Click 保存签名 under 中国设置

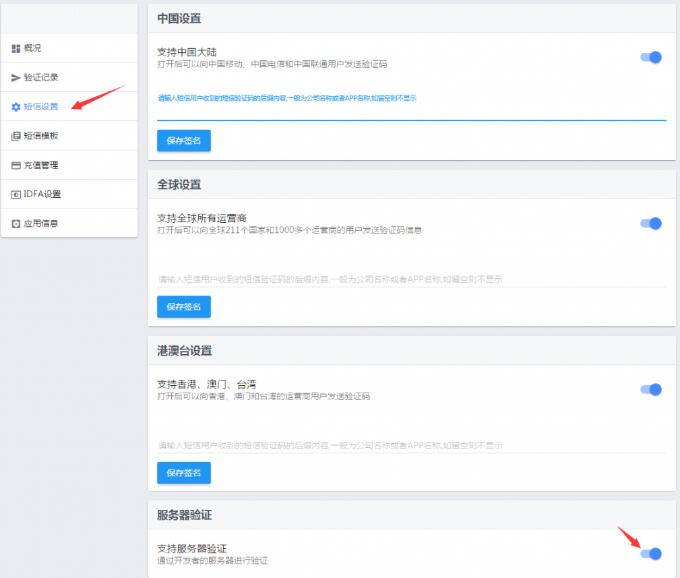pyautogui.click(x=184, y=140)
